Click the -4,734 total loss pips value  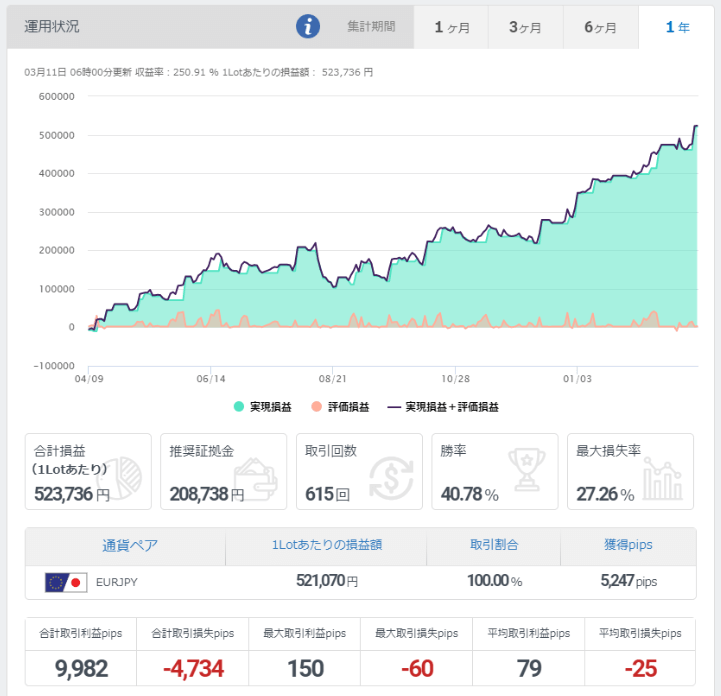pos(193,668)
